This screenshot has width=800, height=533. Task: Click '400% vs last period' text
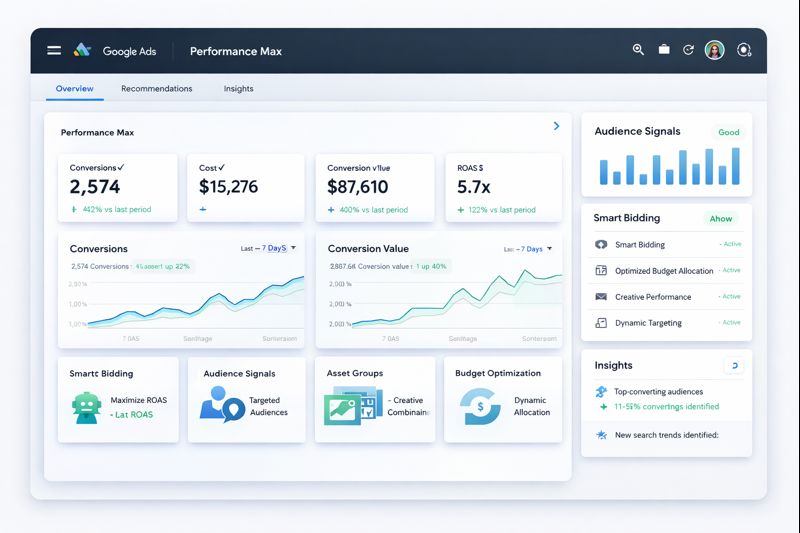pos(373,210)
